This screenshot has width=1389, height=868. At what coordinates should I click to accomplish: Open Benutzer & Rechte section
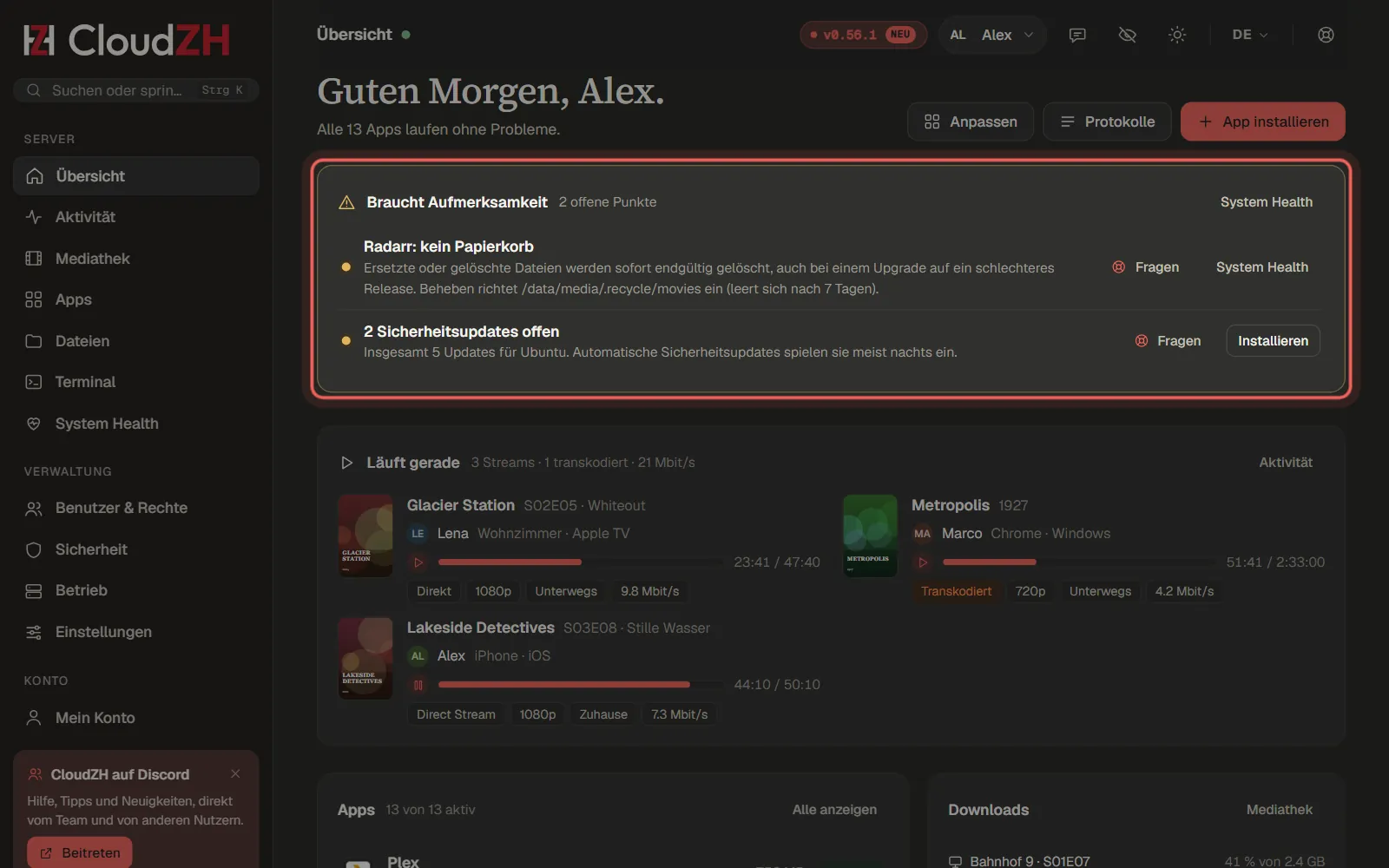(x=136, y=508)
